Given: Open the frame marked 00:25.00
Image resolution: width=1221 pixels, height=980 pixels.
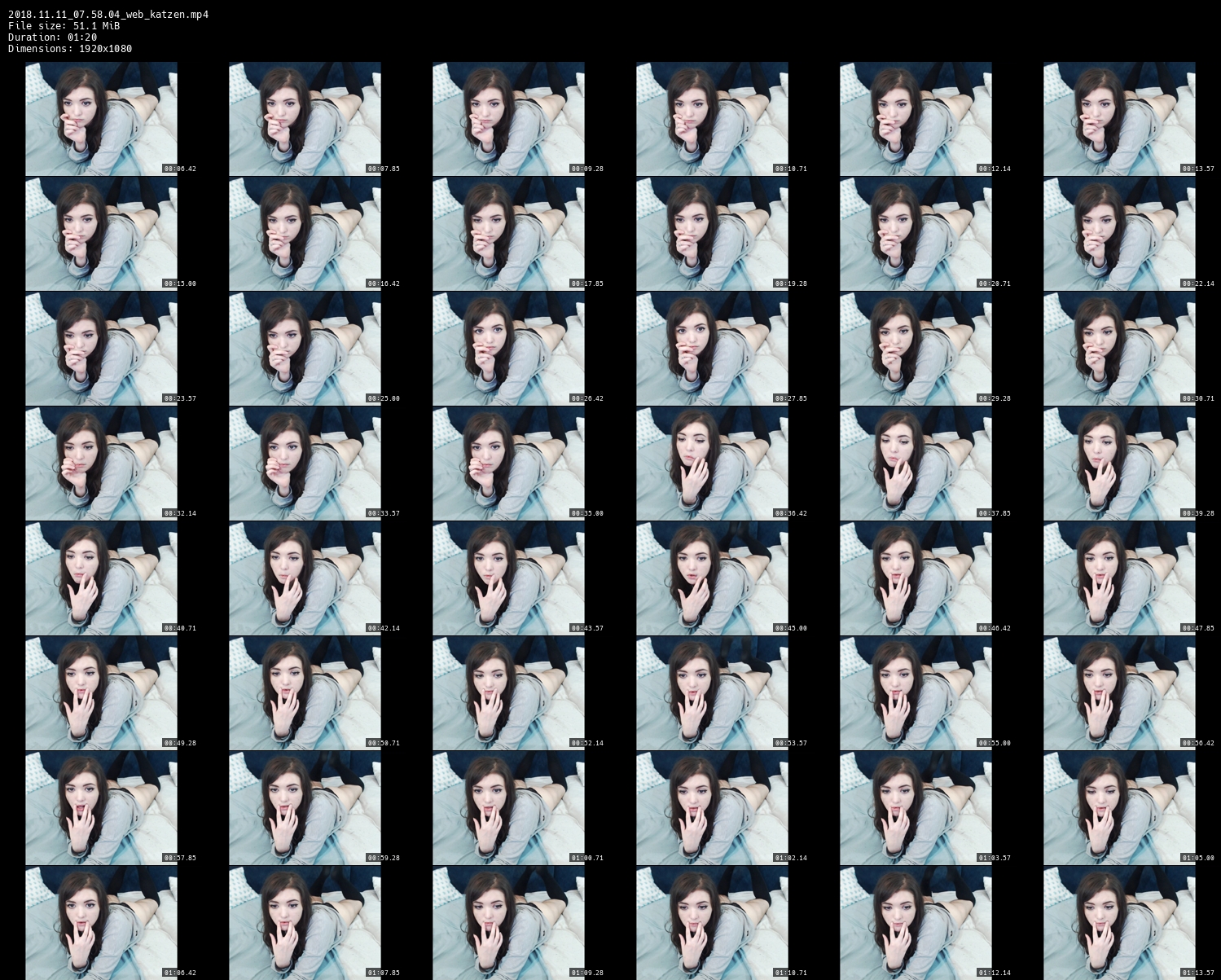Looking at the screenshot, I should [305, 349].
